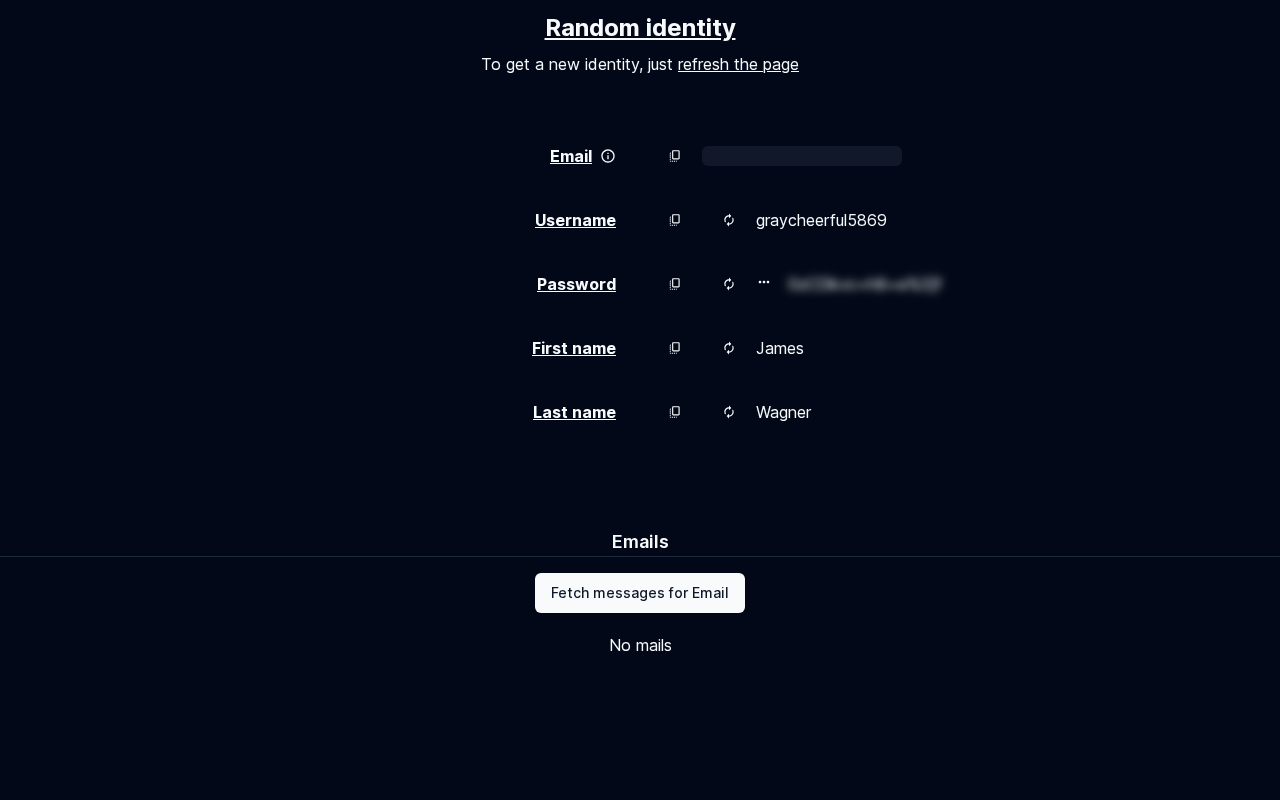Click the refresh the page link
Viewport: 1280px width, 800px height.
coord(738,64)
